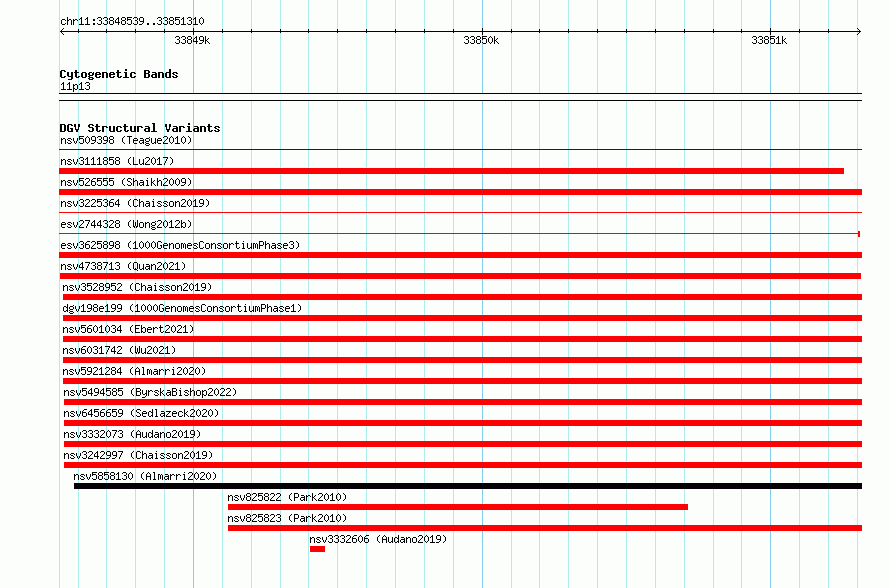This screenshot has width=890, height=588.
Task: Click the 11p13 band label
Action: pos(75,86)
